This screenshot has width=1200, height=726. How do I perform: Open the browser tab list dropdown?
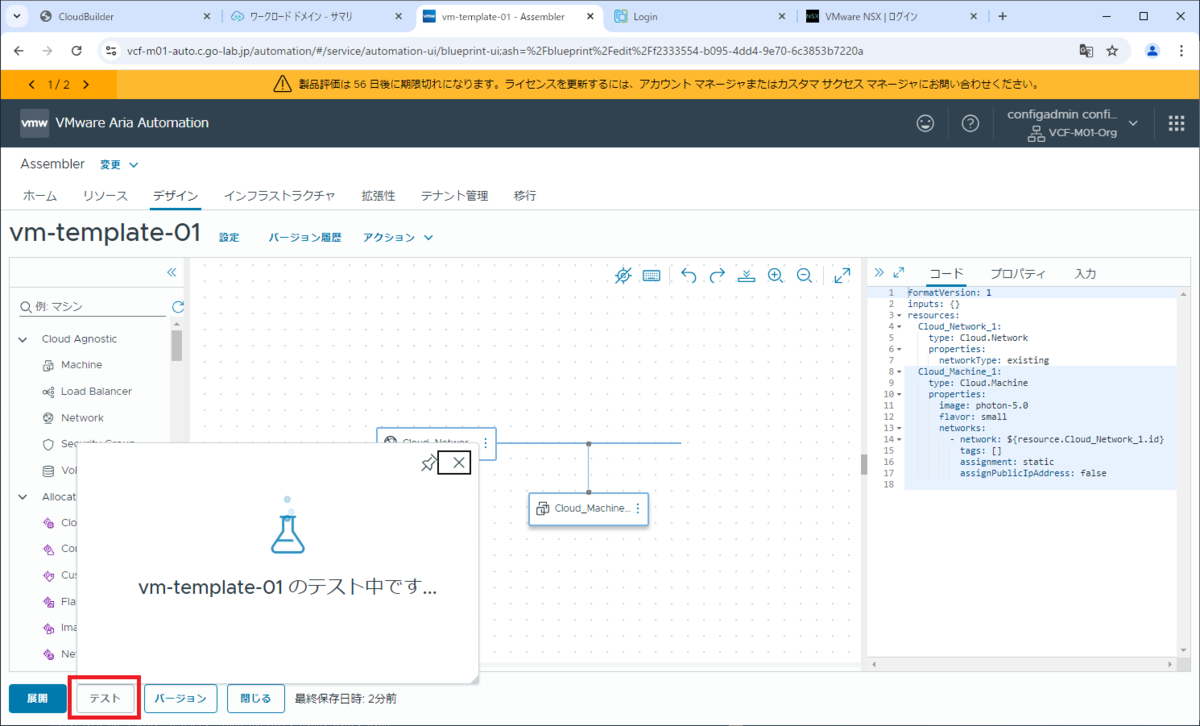pos(16,16)
